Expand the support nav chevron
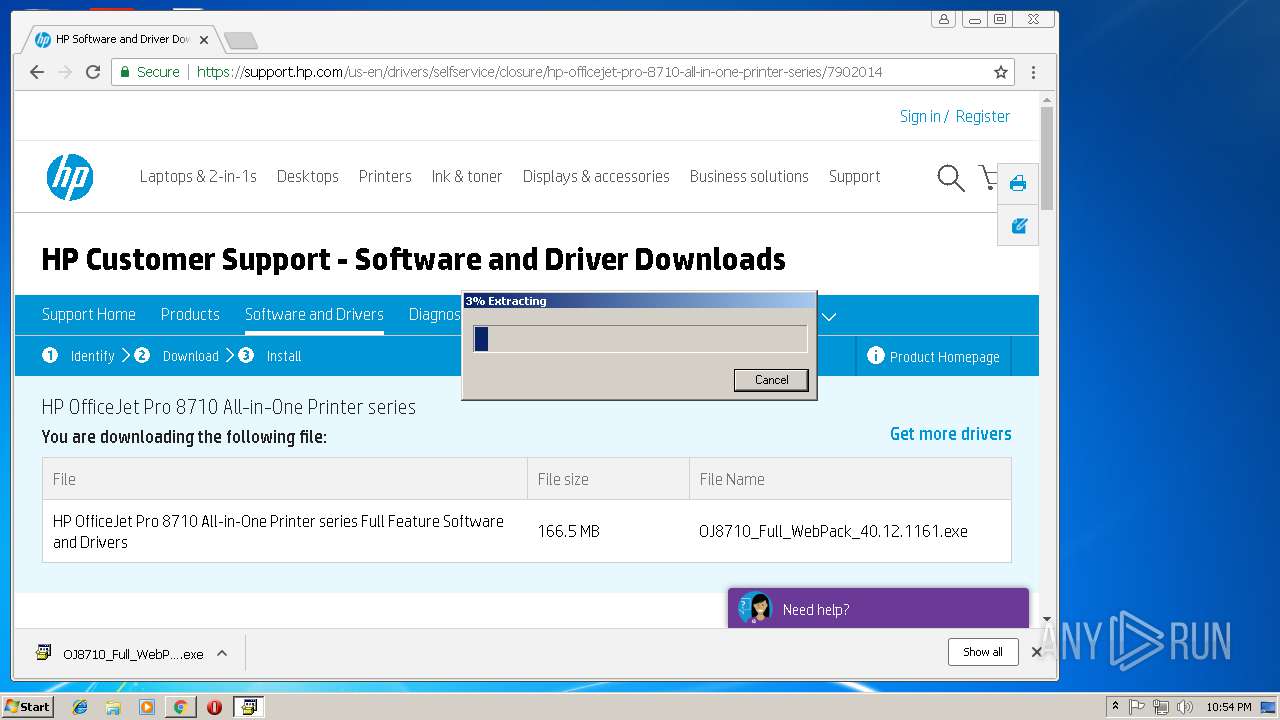The image size is (1280, 720). (x=829, y=316)
